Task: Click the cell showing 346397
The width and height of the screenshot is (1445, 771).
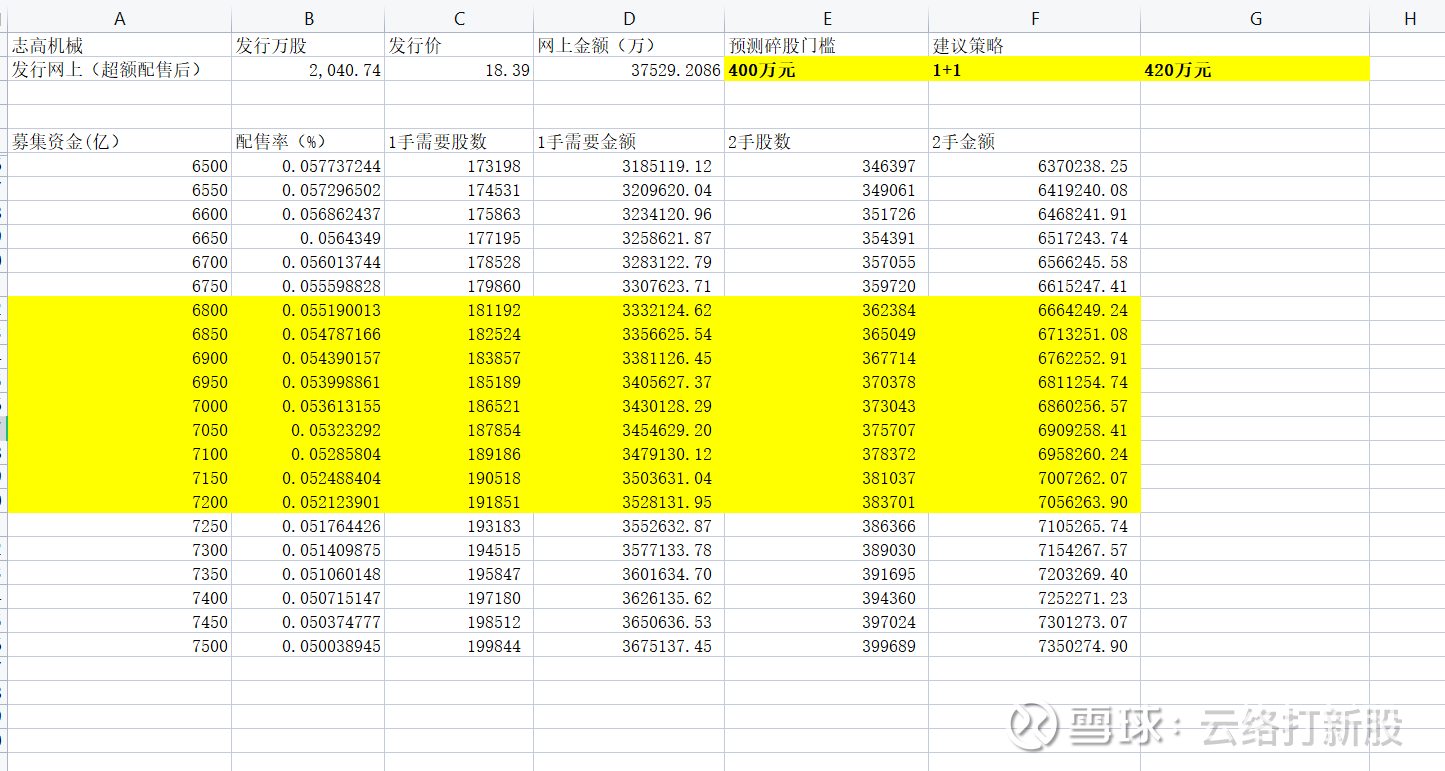Action: tap(827, 166)
